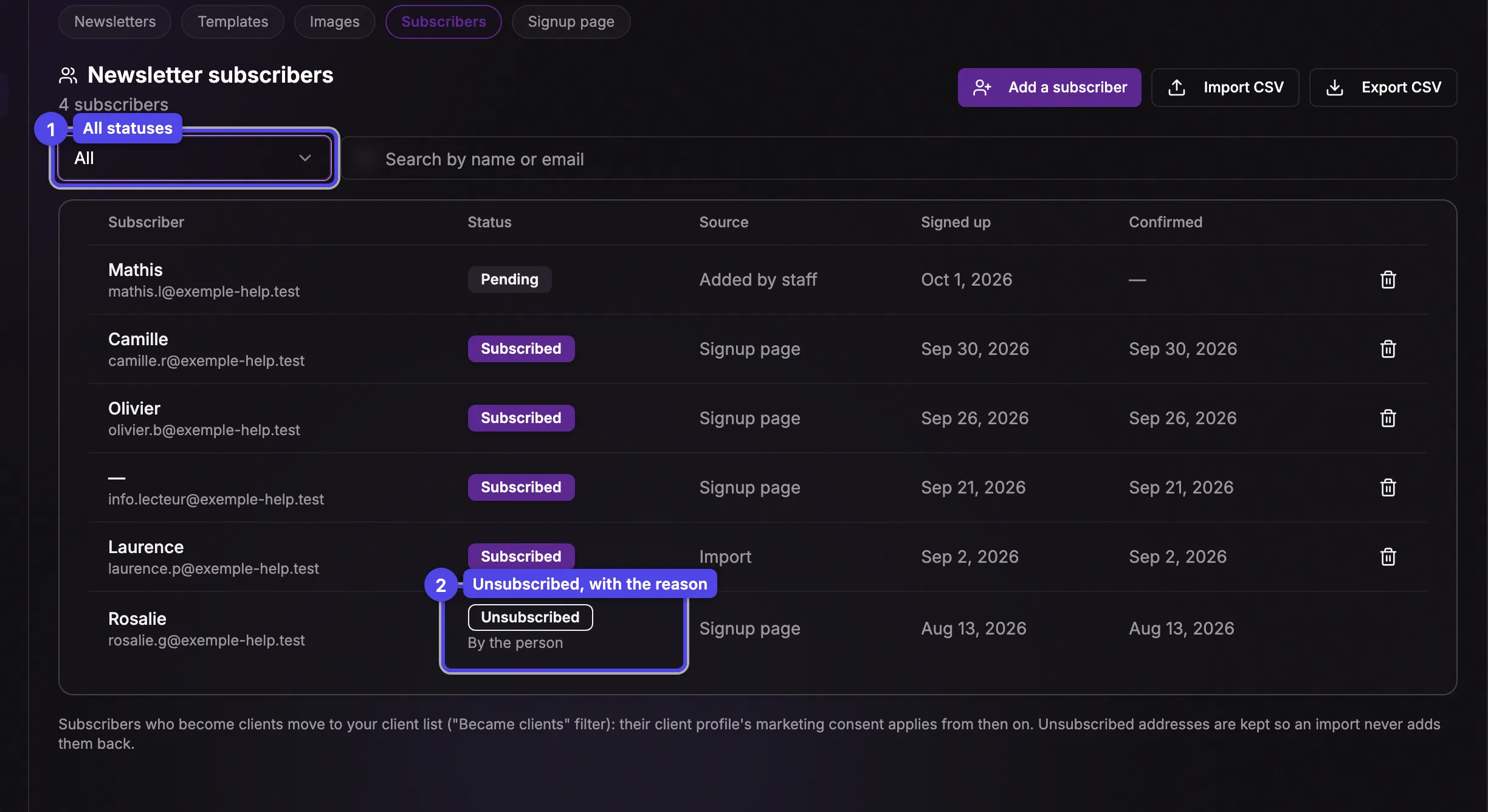
Task: Go to the Images tab
Action: click(334, 22)
